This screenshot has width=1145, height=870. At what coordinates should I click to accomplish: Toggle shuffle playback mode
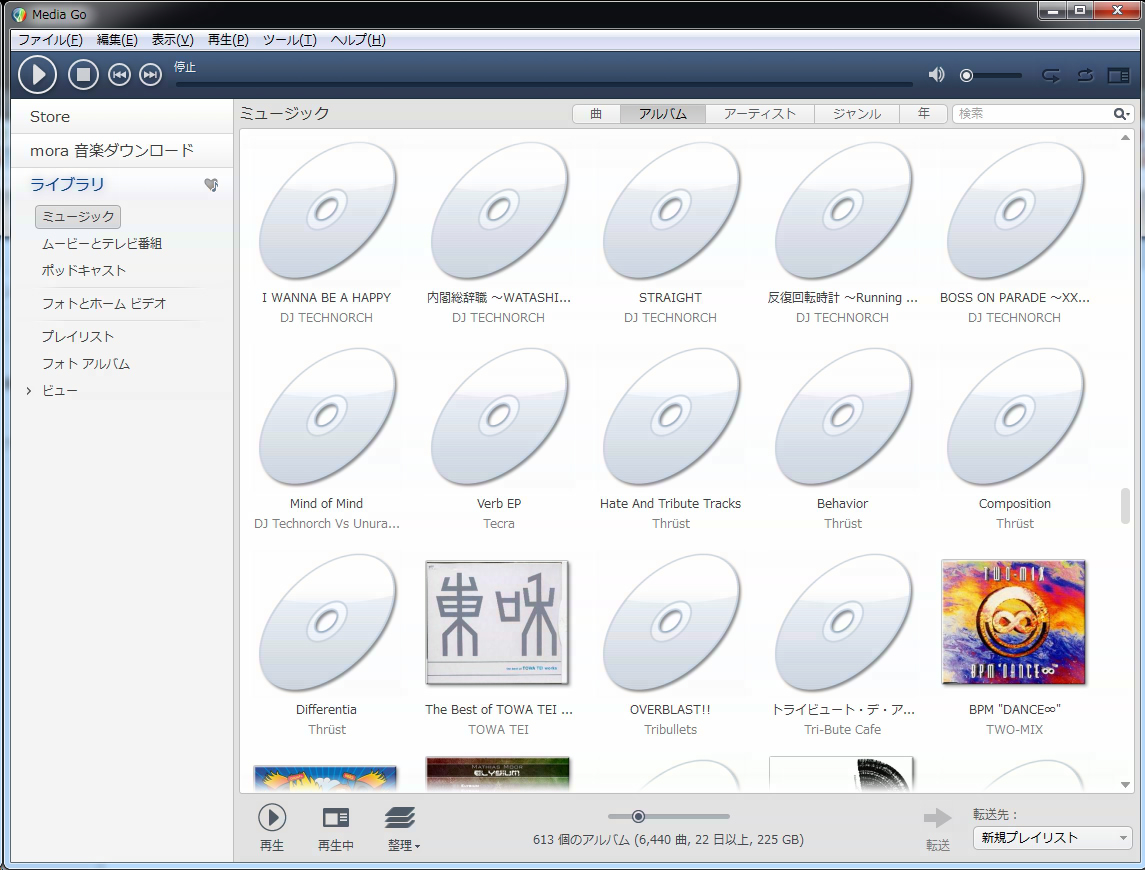[1051, 75]
